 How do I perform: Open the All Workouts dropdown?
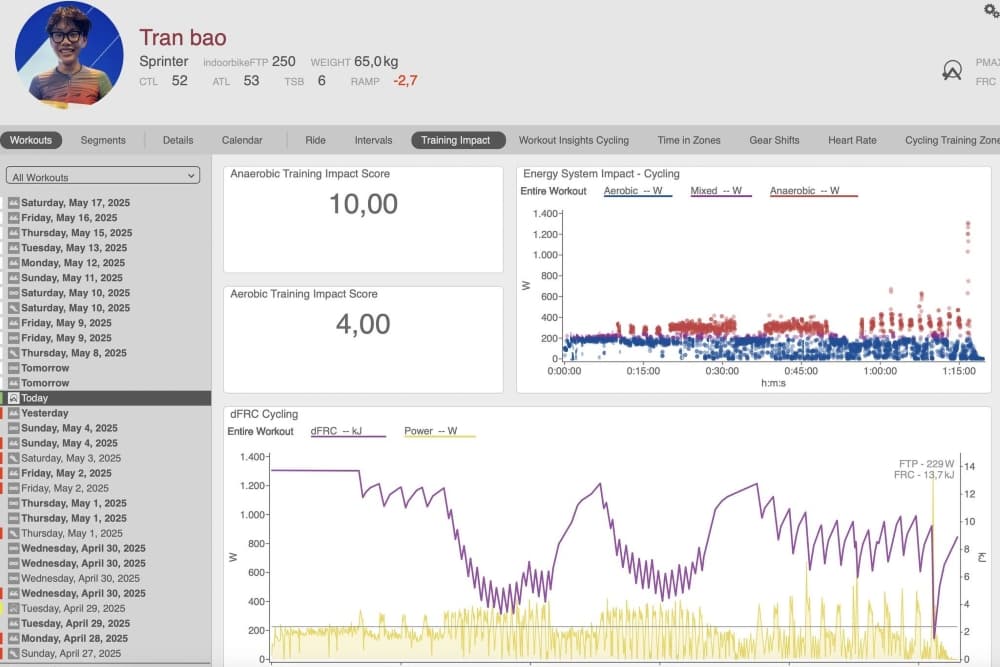103,177
